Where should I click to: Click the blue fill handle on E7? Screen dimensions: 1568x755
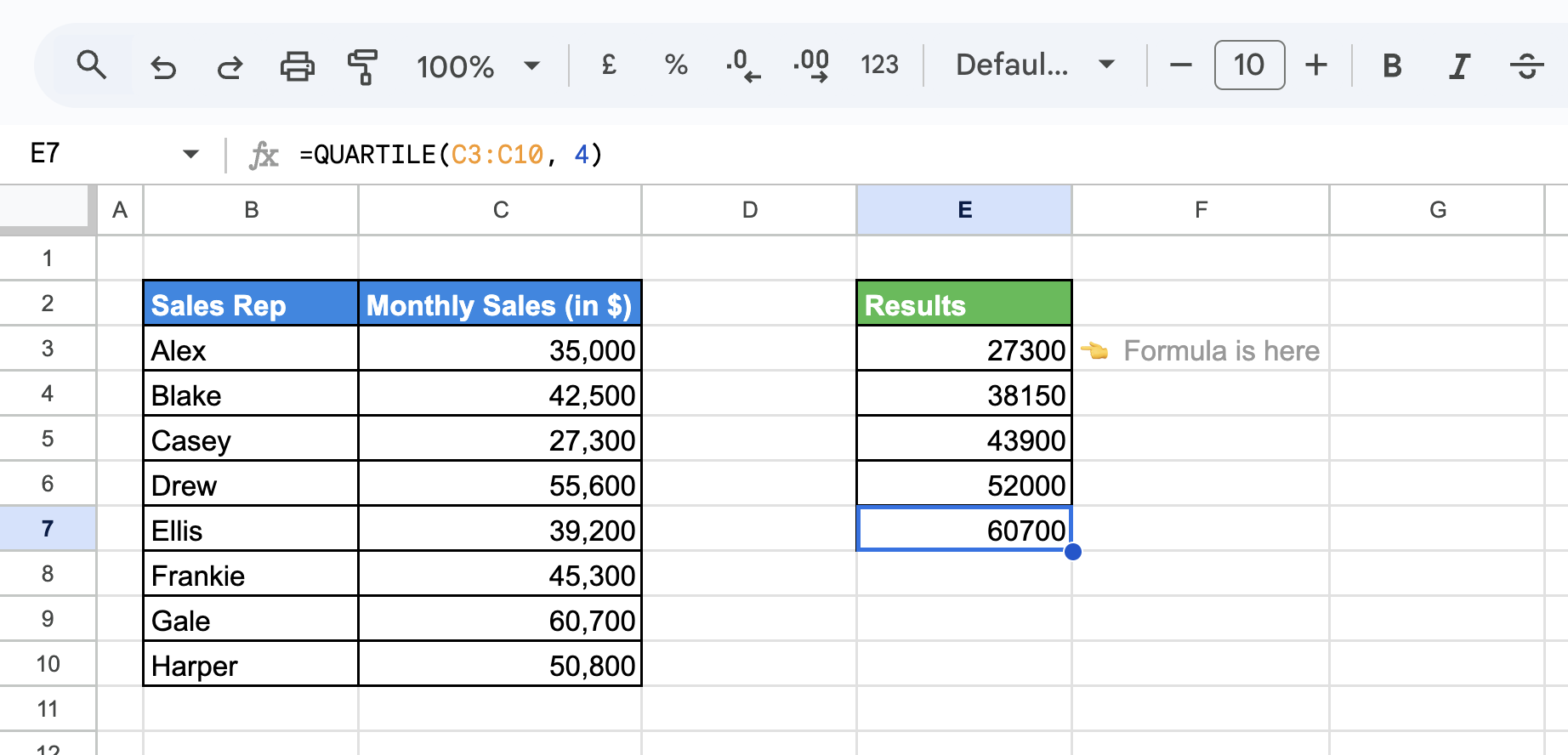pos(1072,552)
